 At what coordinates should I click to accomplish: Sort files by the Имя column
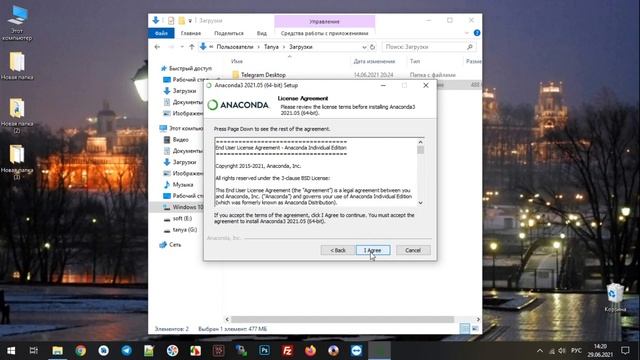237,61
